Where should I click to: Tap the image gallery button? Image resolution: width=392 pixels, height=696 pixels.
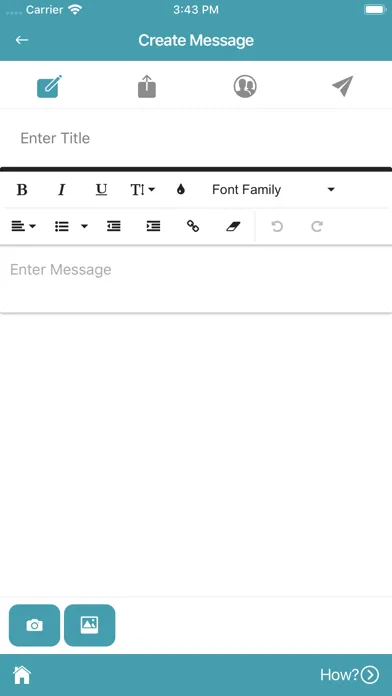[90, 625]
